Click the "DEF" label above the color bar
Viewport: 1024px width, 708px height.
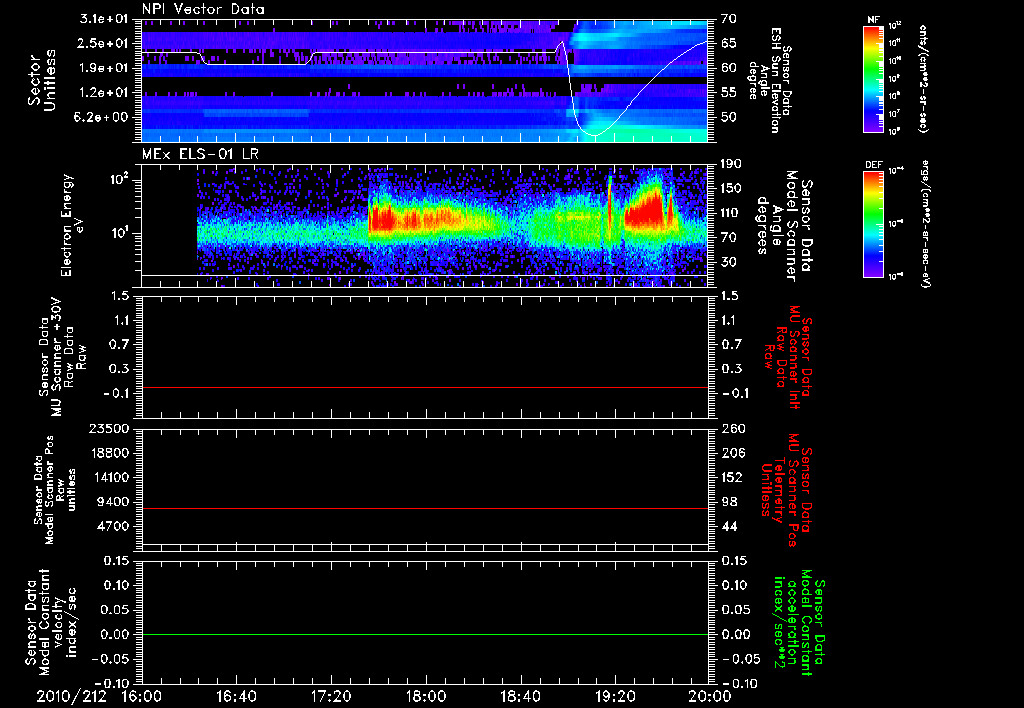tap(874, 165)
